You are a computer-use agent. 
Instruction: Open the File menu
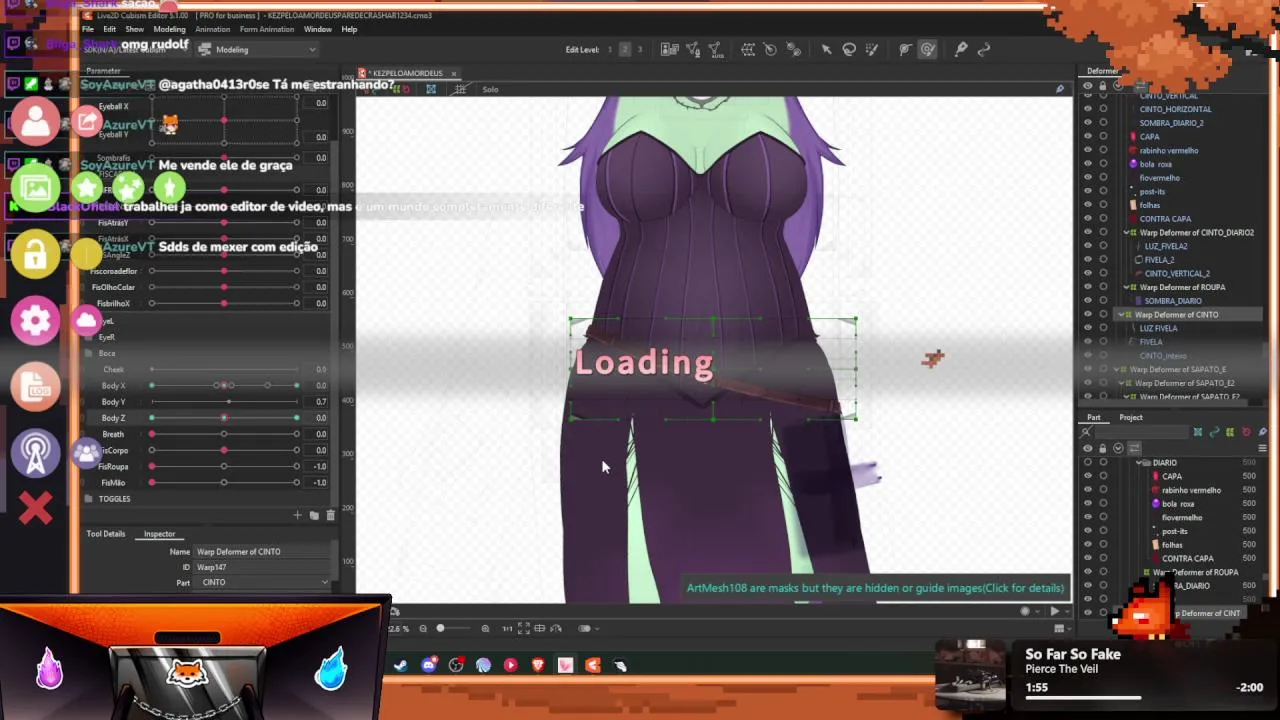[88, 29]
